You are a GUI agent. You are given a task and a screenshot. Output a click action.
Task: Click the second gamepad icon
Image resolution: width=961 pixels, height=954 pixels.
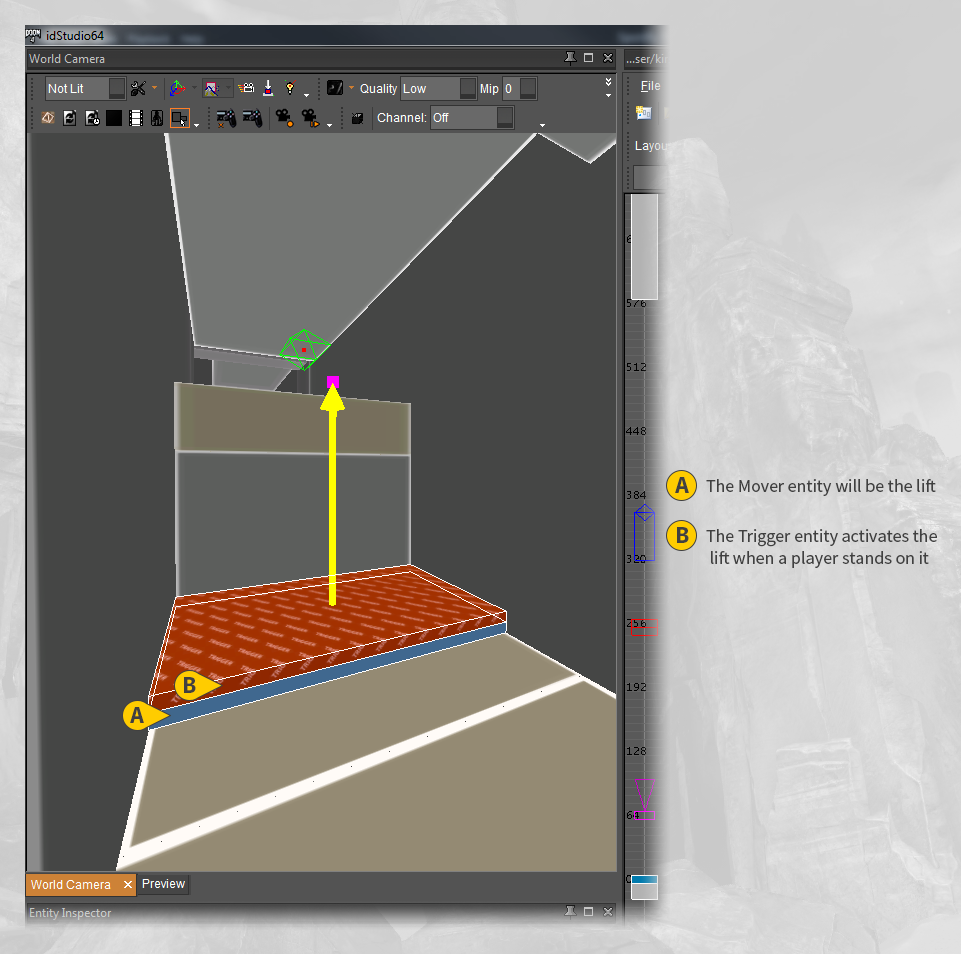click(x=253, y=118)
